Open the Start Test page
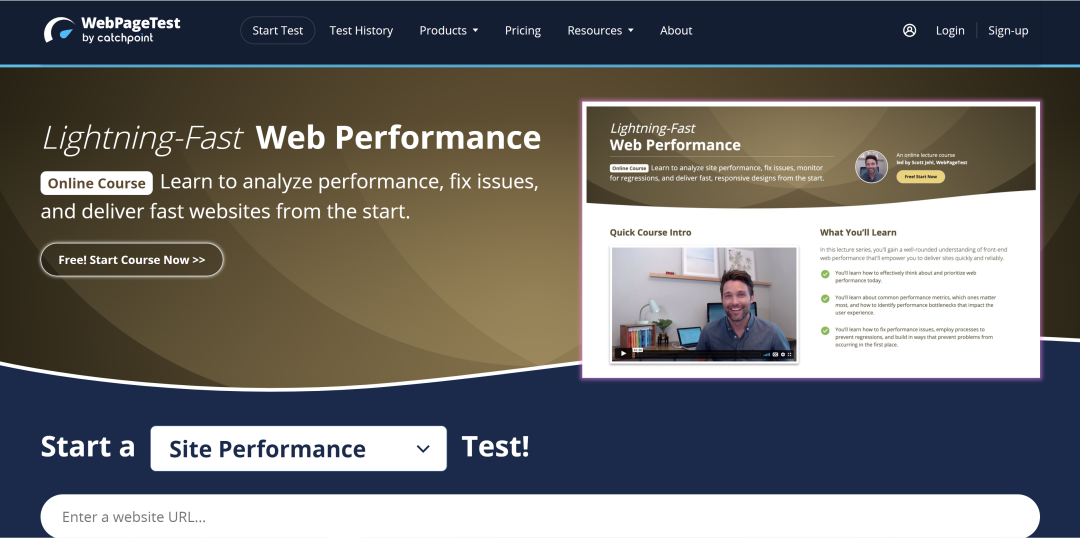This screenshot has width=1080, height=538. (x=278, y=30)
